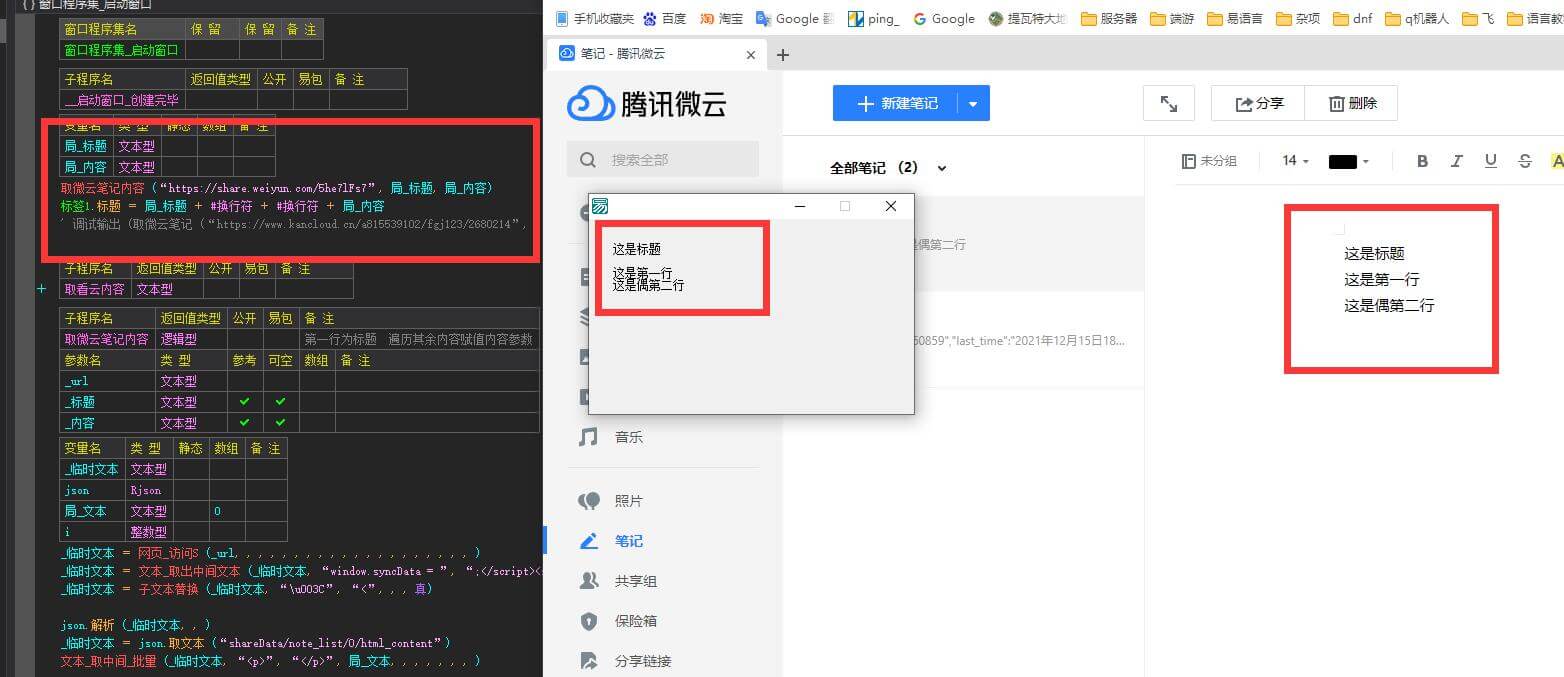
Task: Toggle 可空 checkmark for _标题 parameter
Action: (281, 402)
